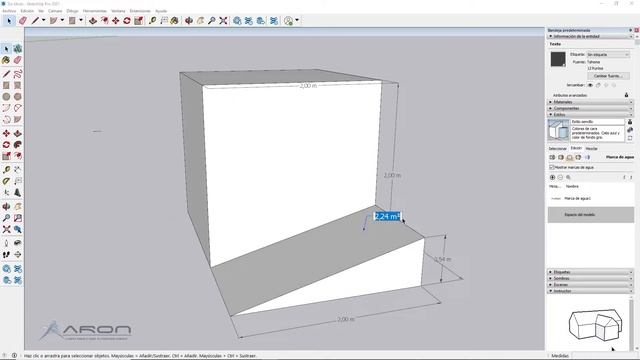
Task: Select the Polygon tool in left toolbar
Action: point(18,97)
